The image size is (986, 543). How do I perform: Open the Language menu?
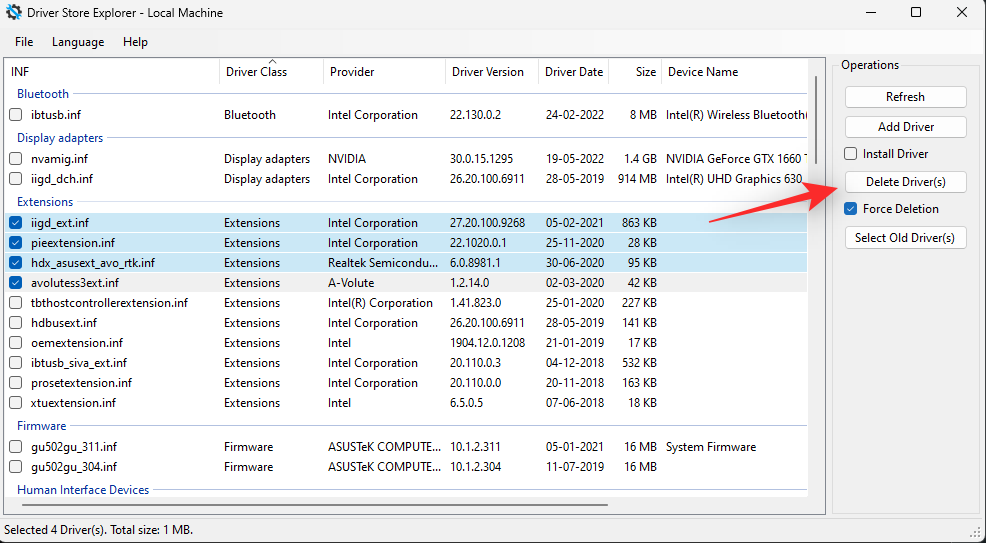click(78, 42)
